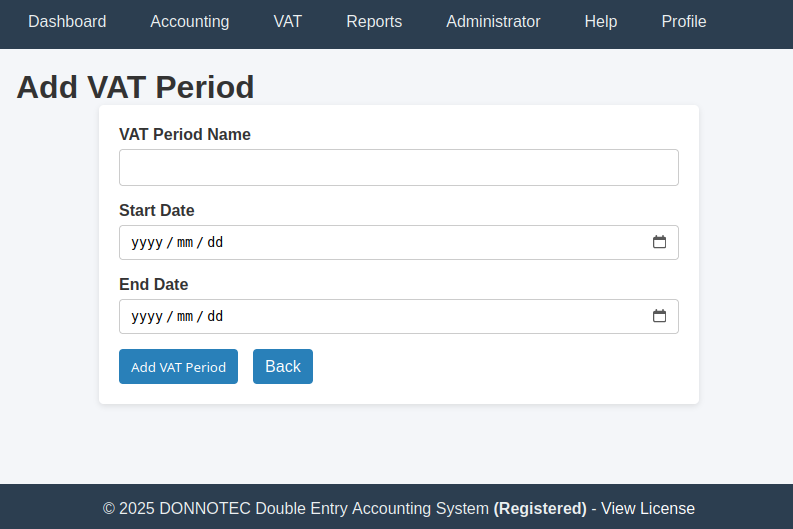
Task: Select the Add VAT Period page heading
Action: 136,87
